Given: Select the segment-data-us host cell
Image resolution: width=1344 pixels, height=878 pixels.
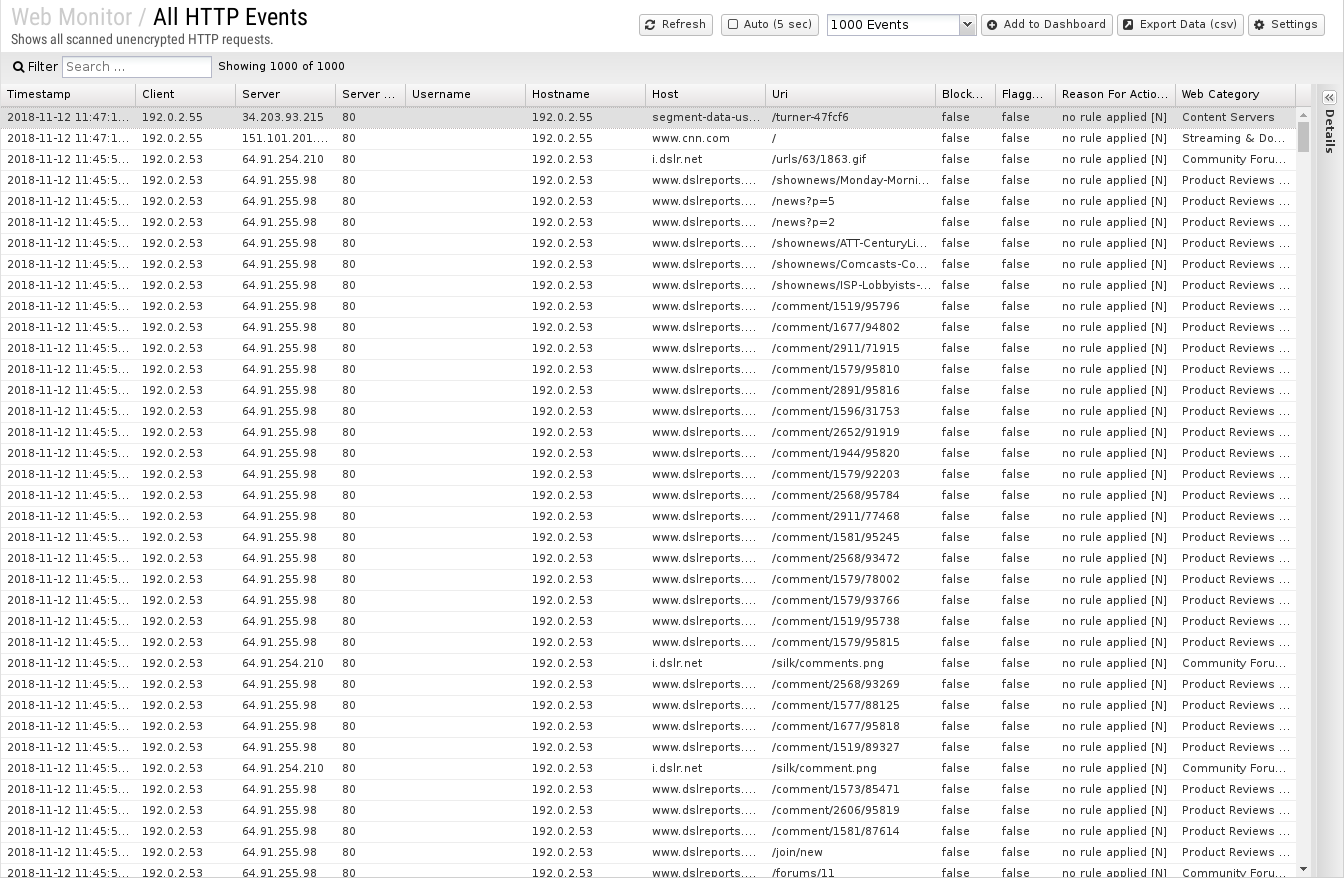Looking at the screenshot, I should 706,117.
